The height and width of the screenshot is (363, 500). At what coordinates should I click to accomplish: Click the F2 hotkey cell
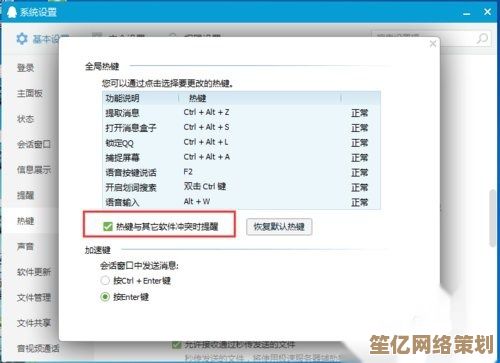coord(188,172)
